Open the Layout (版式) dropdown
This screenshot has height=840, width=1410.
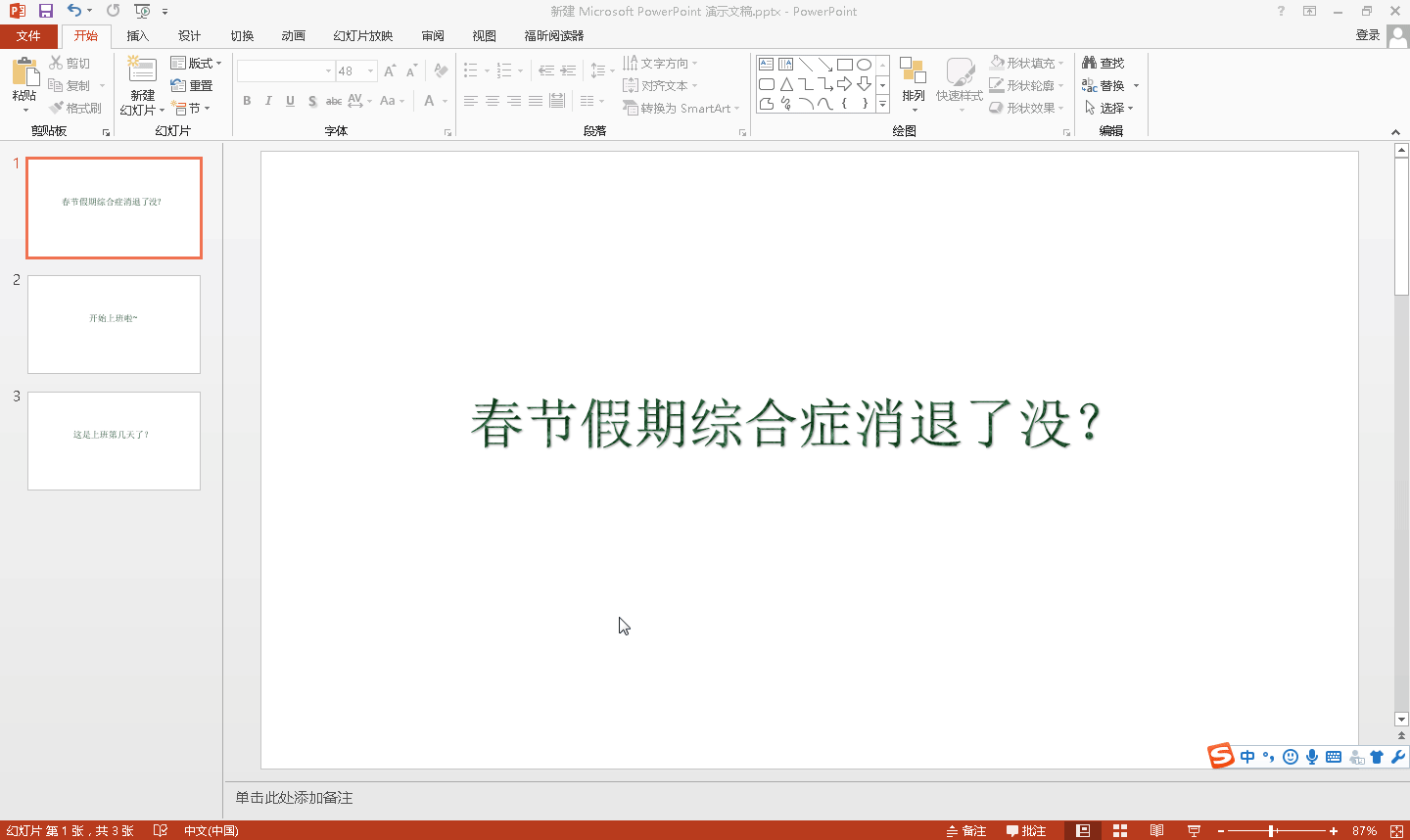point(196,63)
